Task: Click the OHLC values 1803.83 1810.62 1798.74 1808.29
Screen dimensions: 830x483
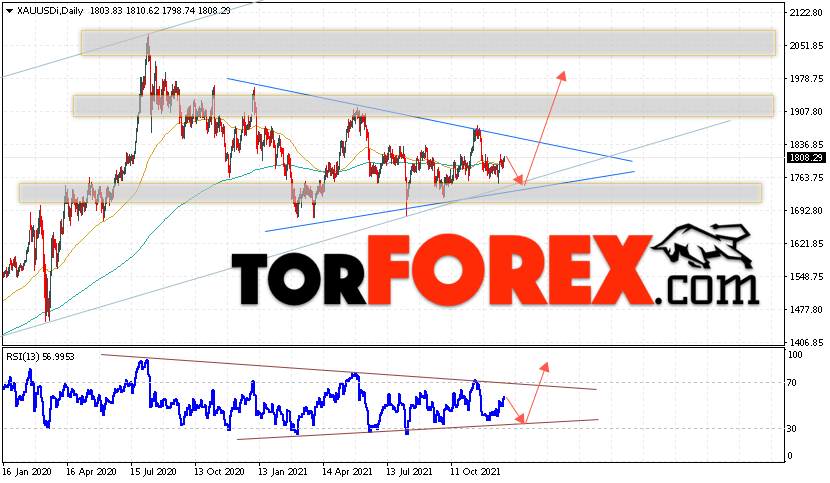Action: coord(160,11)
